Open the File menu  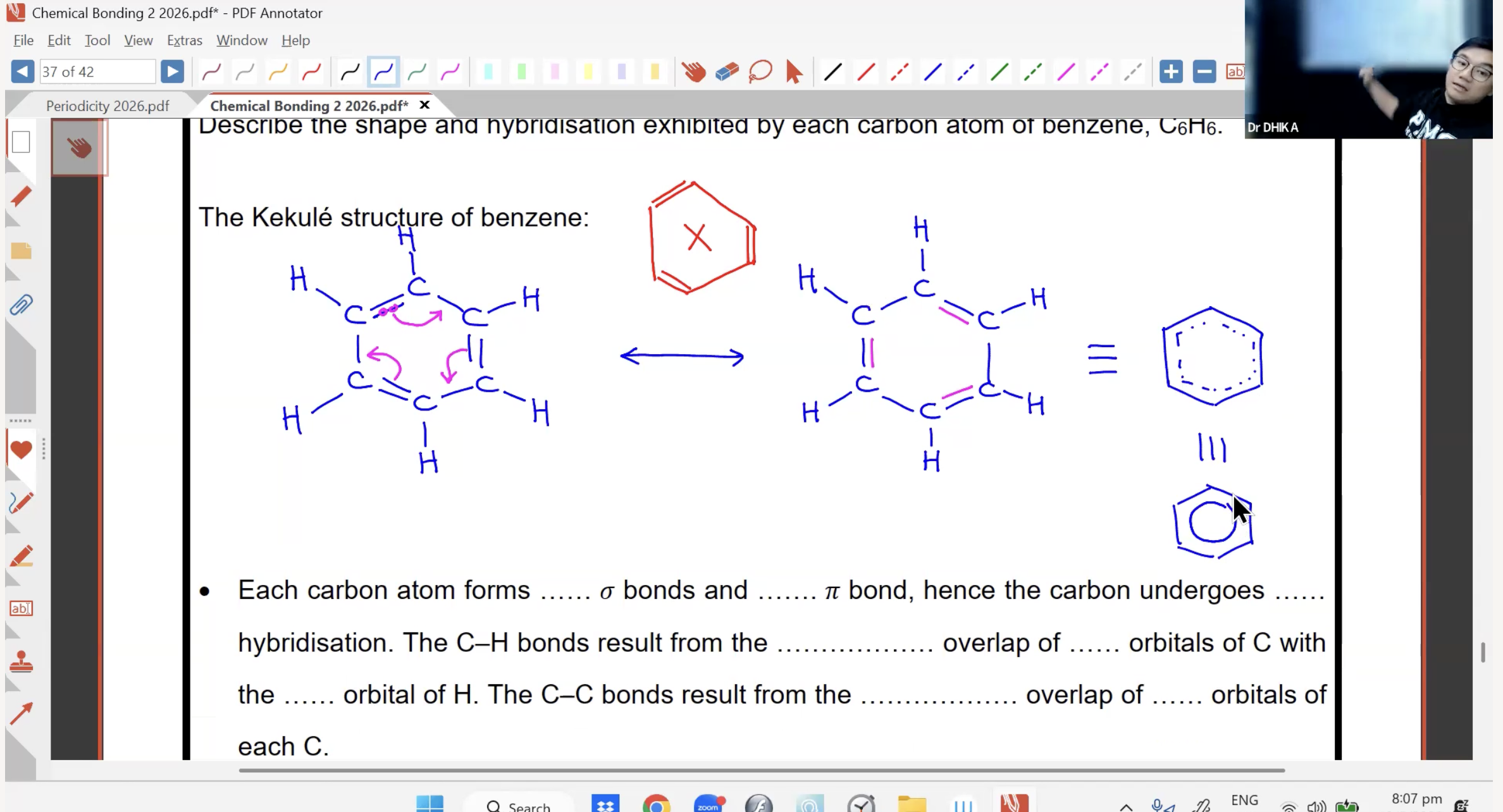tap(23, 40)
